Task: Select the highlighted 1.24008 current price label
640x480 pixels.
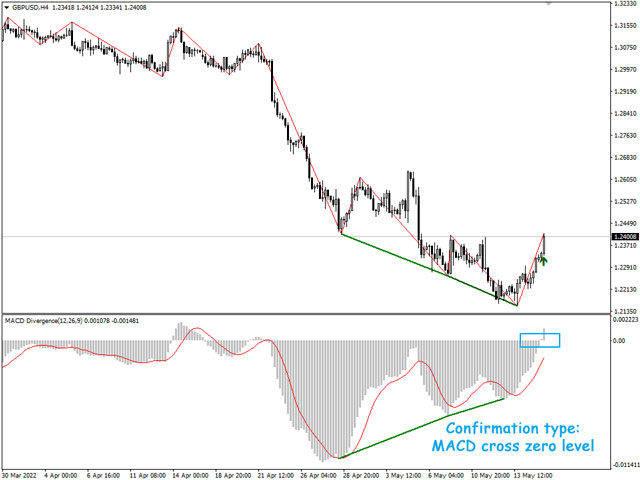Action: tap(625, 237)
